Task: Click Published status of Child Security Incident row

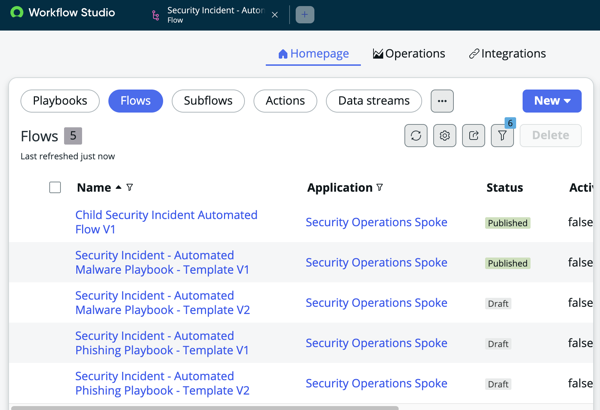Action: click(x=508, y=223)
